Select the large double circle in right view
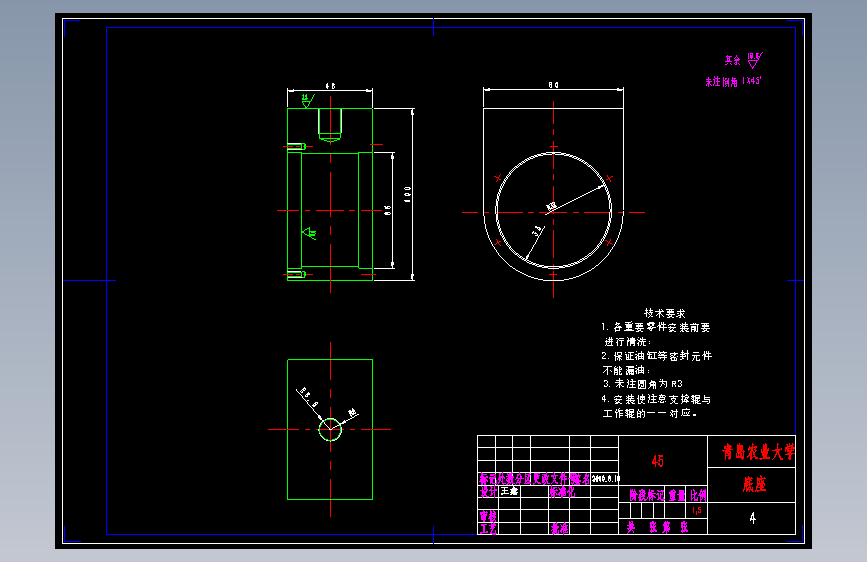This screenshot has height=562, width=867. [x=553, y=211]
